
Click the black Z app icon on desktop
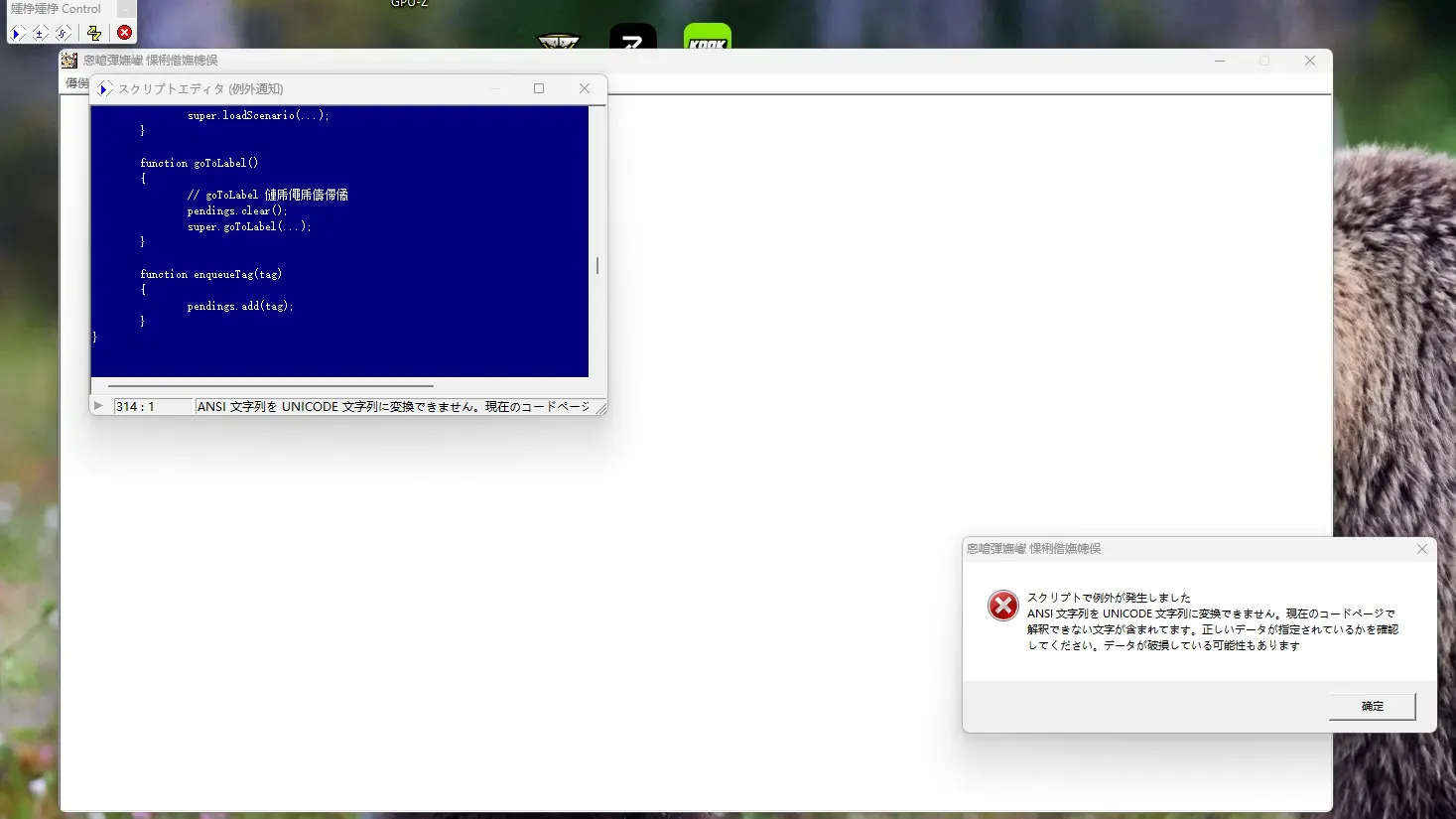click(633, 38)
